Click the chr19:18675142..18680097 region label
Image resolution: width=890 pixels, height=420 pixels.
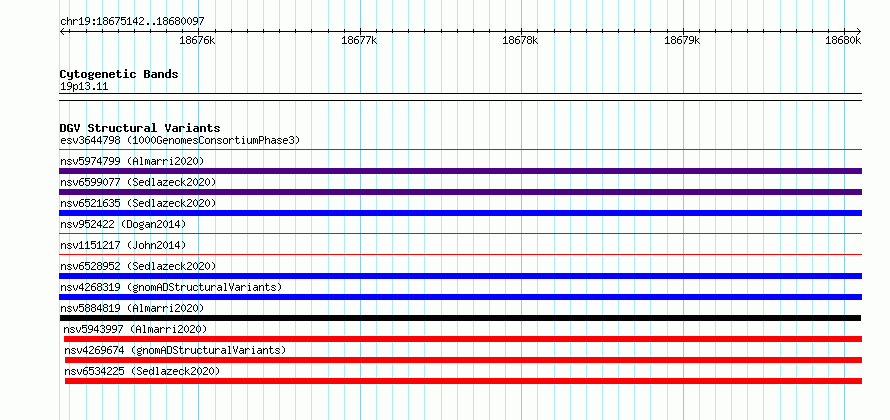pos(132,22)
